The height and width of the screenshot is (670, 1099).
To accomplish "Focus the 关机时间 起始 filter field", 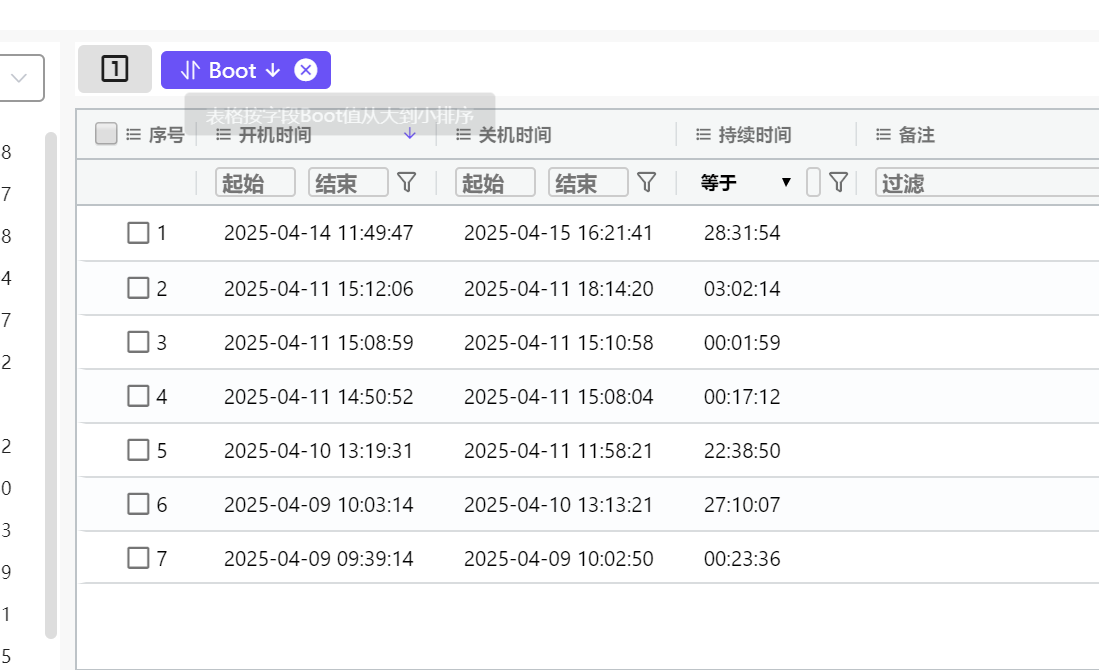I will click(495, 183).
